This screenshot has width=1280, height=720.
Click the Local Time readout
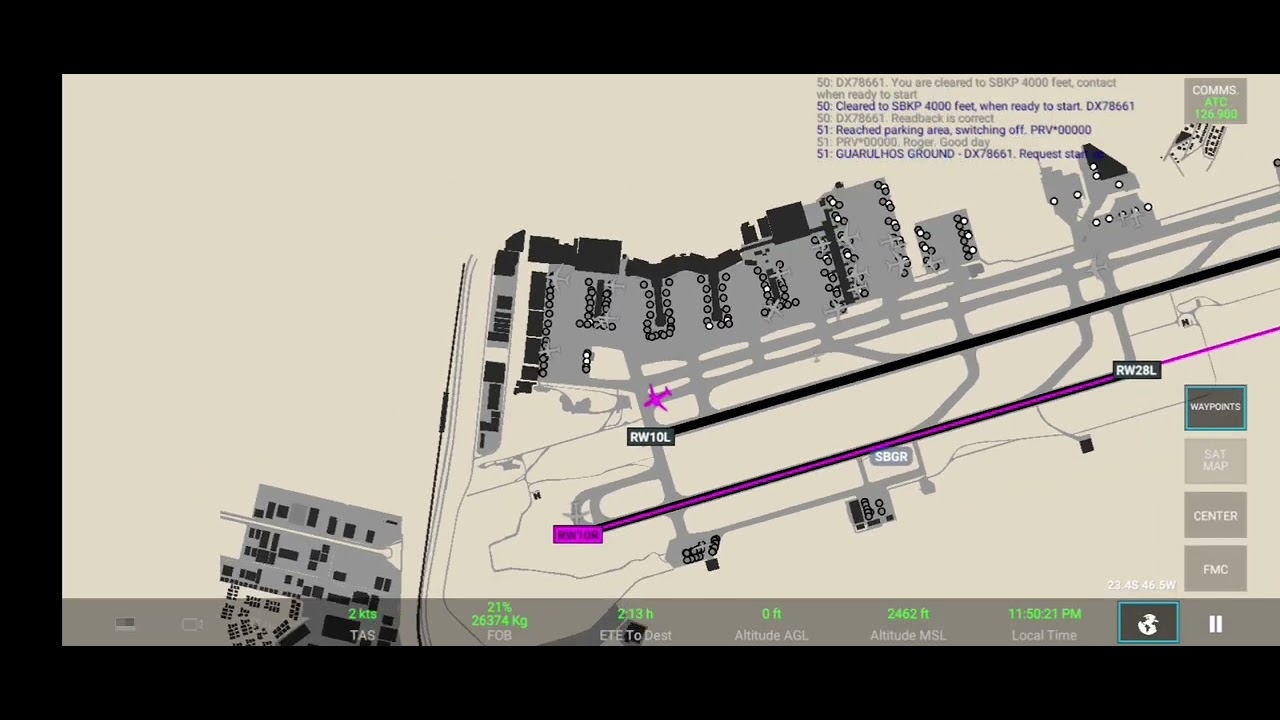pos(1044,624)
